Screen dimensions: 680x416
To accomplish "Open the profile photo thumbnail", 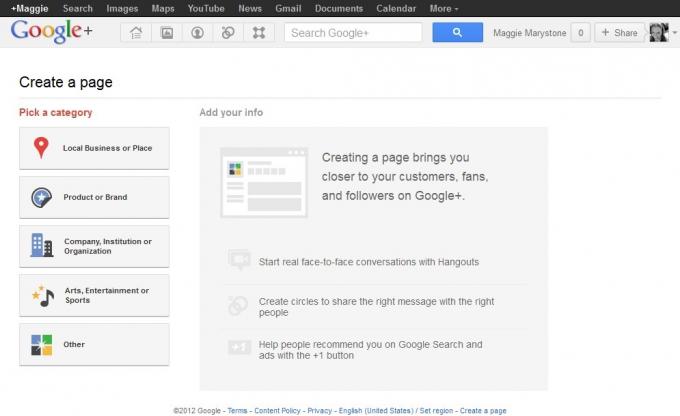I will point(659,33).
